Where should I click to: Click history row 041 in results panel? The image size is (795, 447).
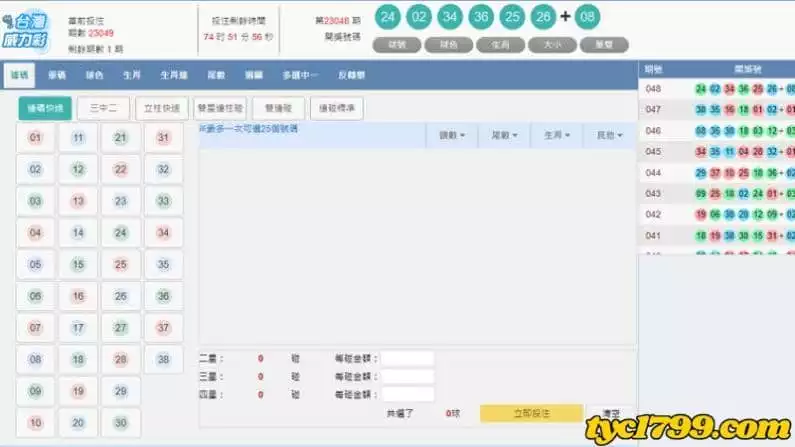click(x=716, y=236)
